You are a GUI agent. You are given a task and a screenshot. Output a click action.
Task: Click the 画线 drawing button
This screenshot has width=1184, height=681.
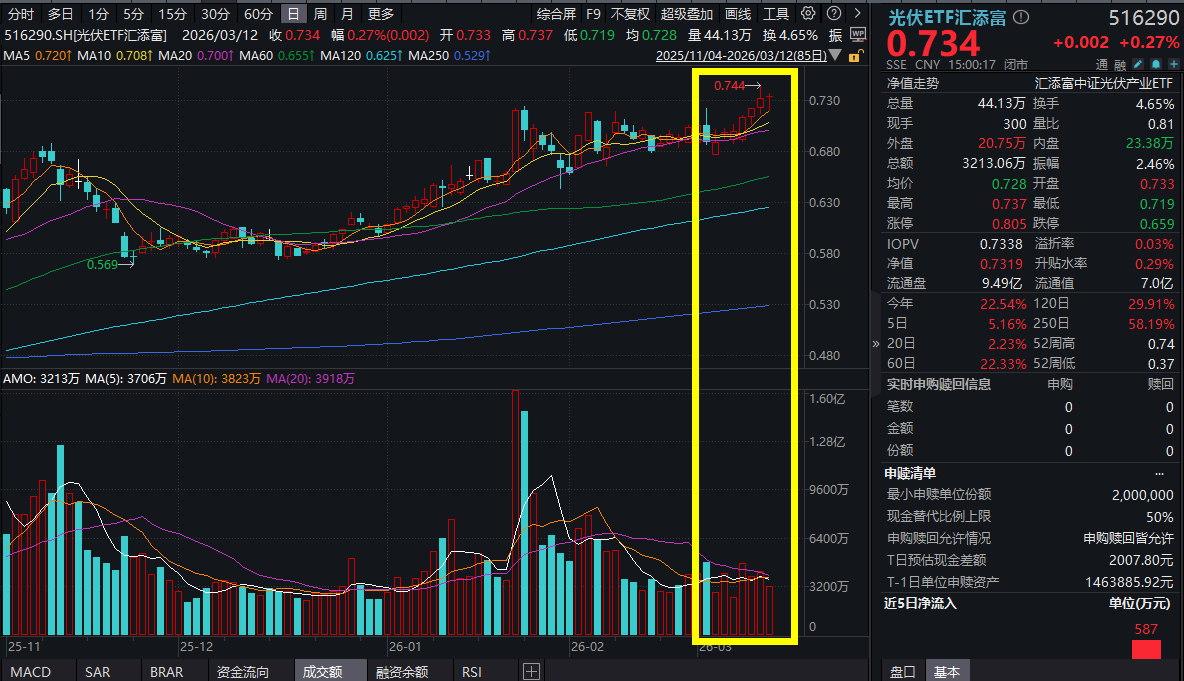coord(738,14)
